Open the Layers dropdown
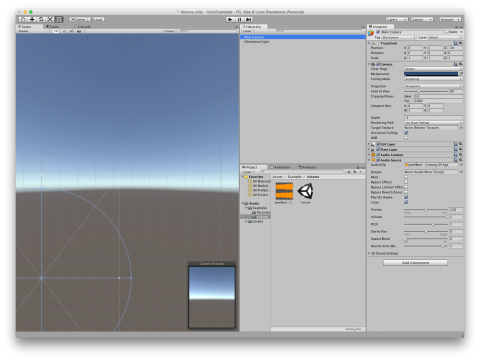480x360 pixels. pos(397,19)
